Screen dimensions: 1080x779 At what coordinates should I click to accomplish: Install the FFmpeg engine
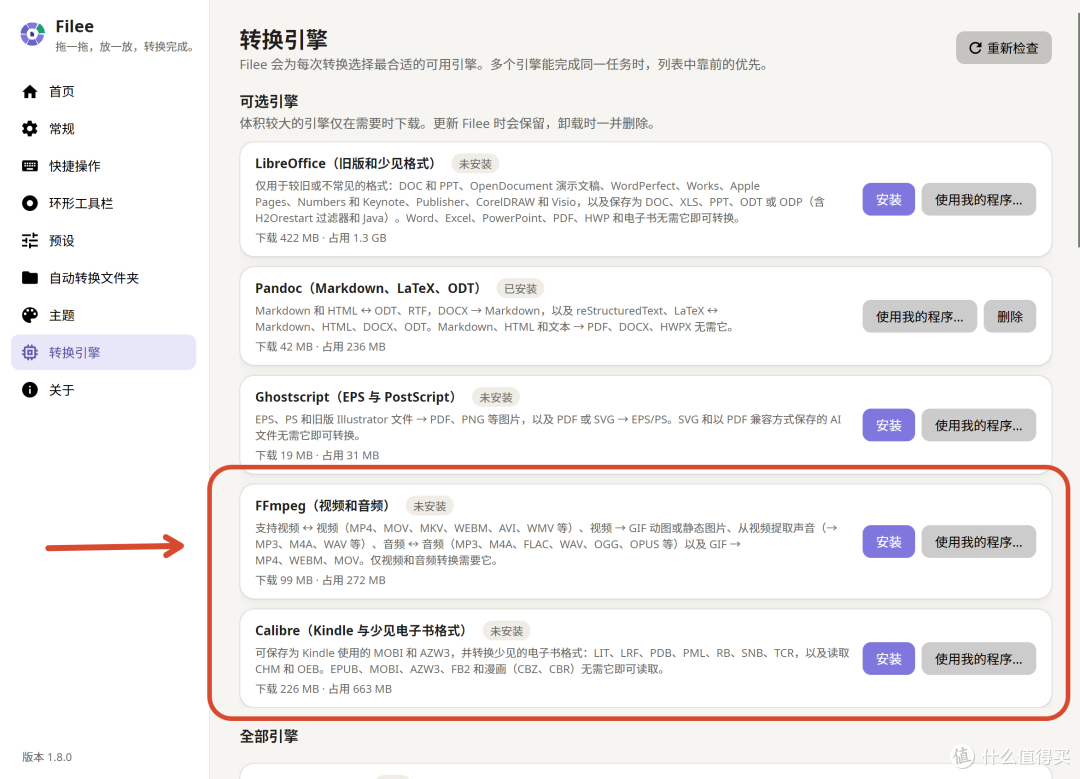click(889, 542)
